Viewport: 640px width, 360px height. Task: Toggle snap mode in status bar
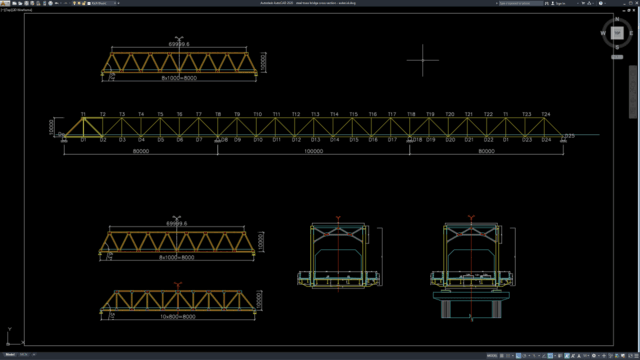[x=508, y=356]
